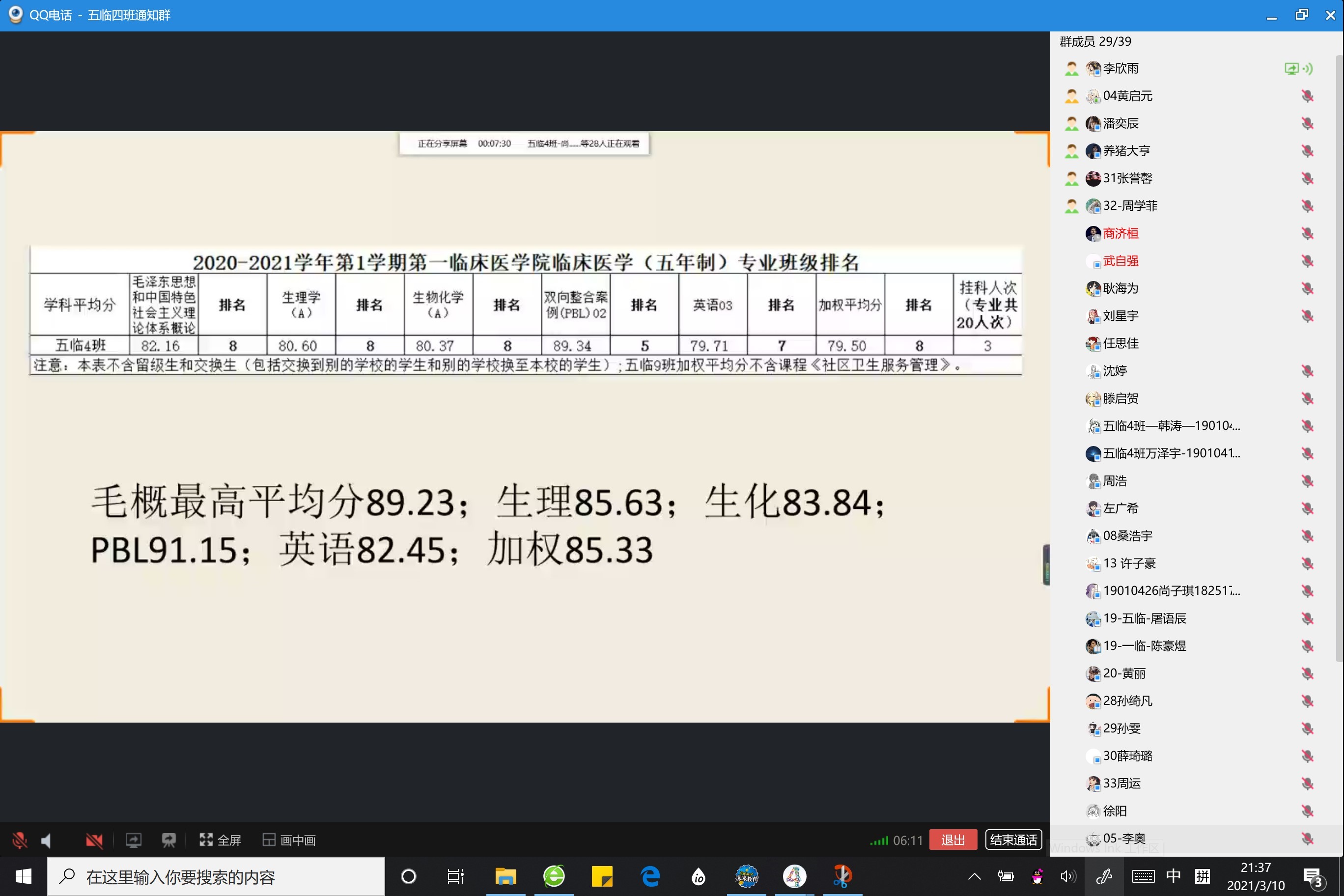Click the share screen monitor icon
This screenshot has height=896, width=1344.
133,840
